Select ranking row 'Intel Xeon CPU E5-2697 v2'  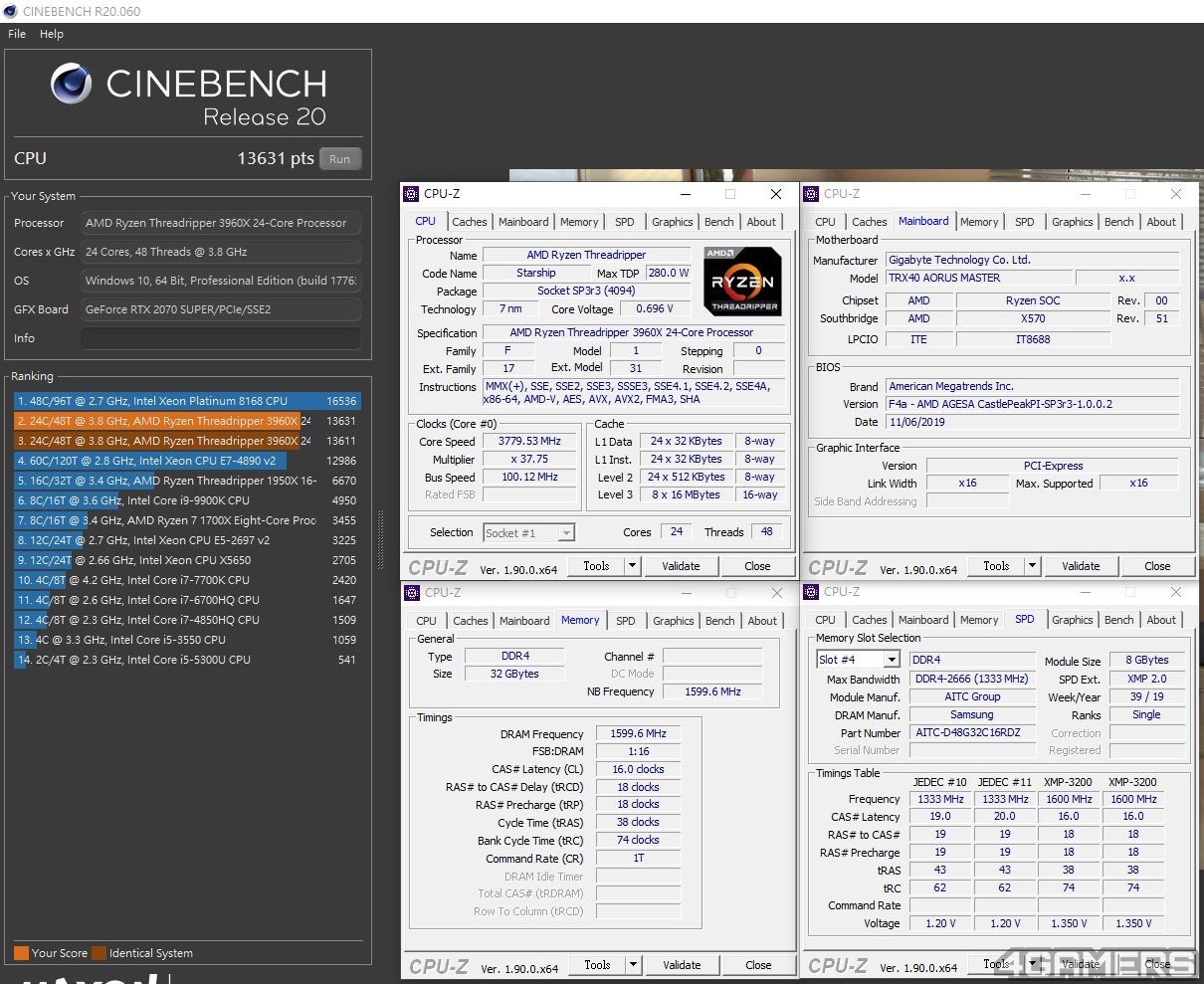click(187, 540)
